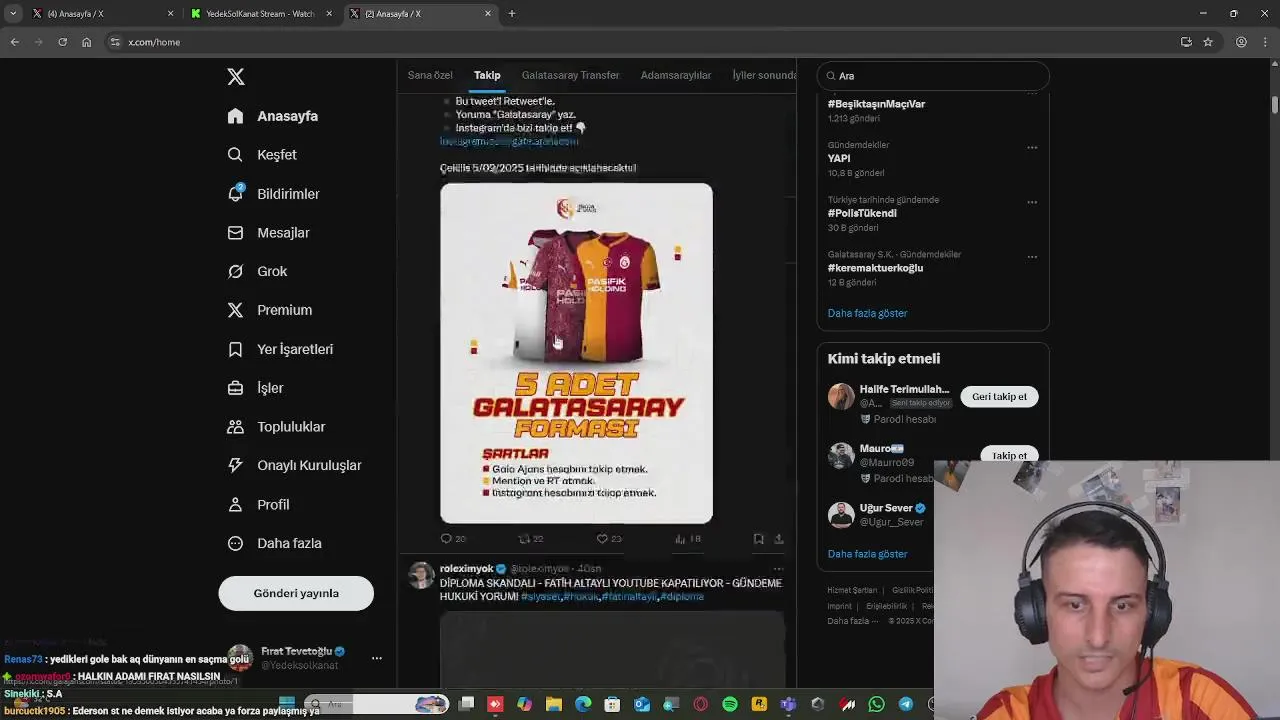Bookmark this page with the star icon
The width and height of the screenshot is (1280, 720).
click(x=1208, y=42)
